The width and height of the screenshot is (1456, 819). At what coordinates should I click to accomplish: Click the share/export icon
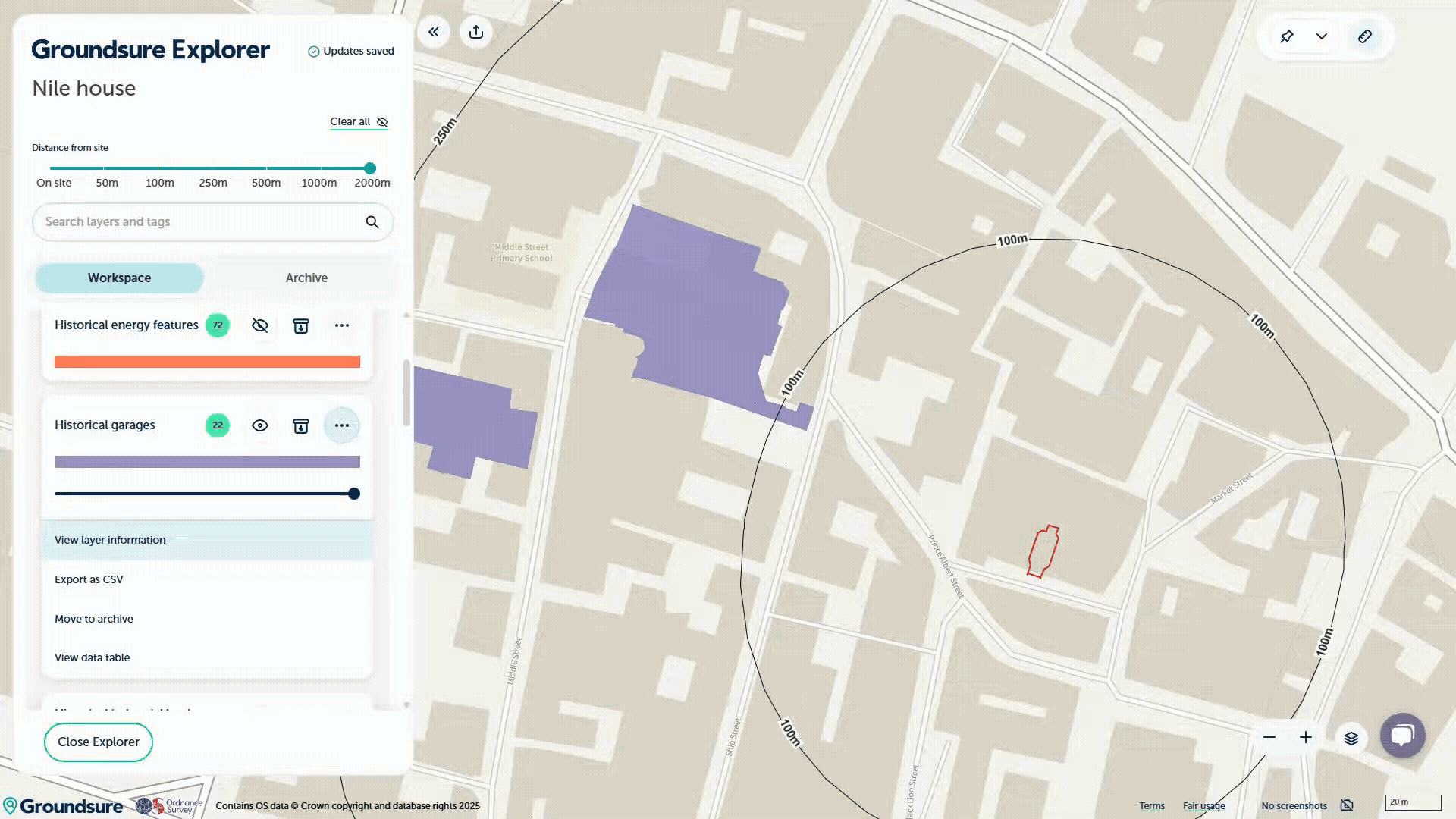(476, 32)
